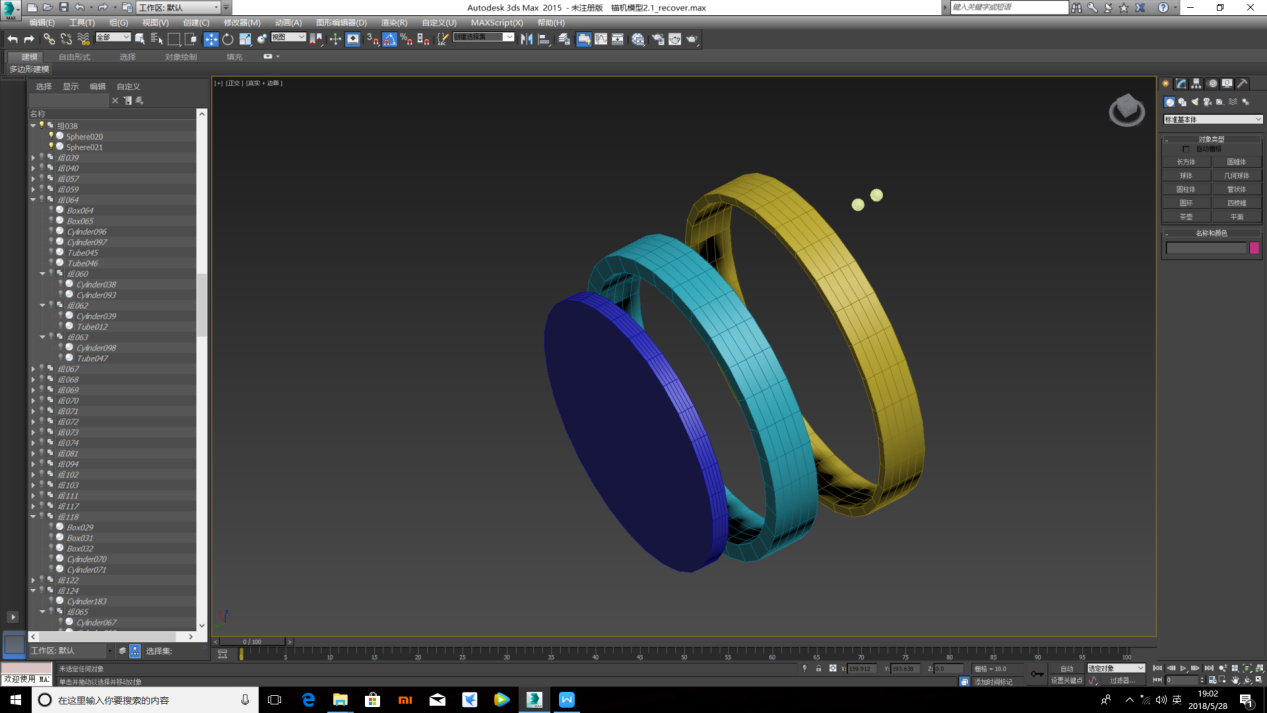Open the 标准基本体 dropdown
The height and width of the screenshot is (713, 1267).
coord(1212,120)
